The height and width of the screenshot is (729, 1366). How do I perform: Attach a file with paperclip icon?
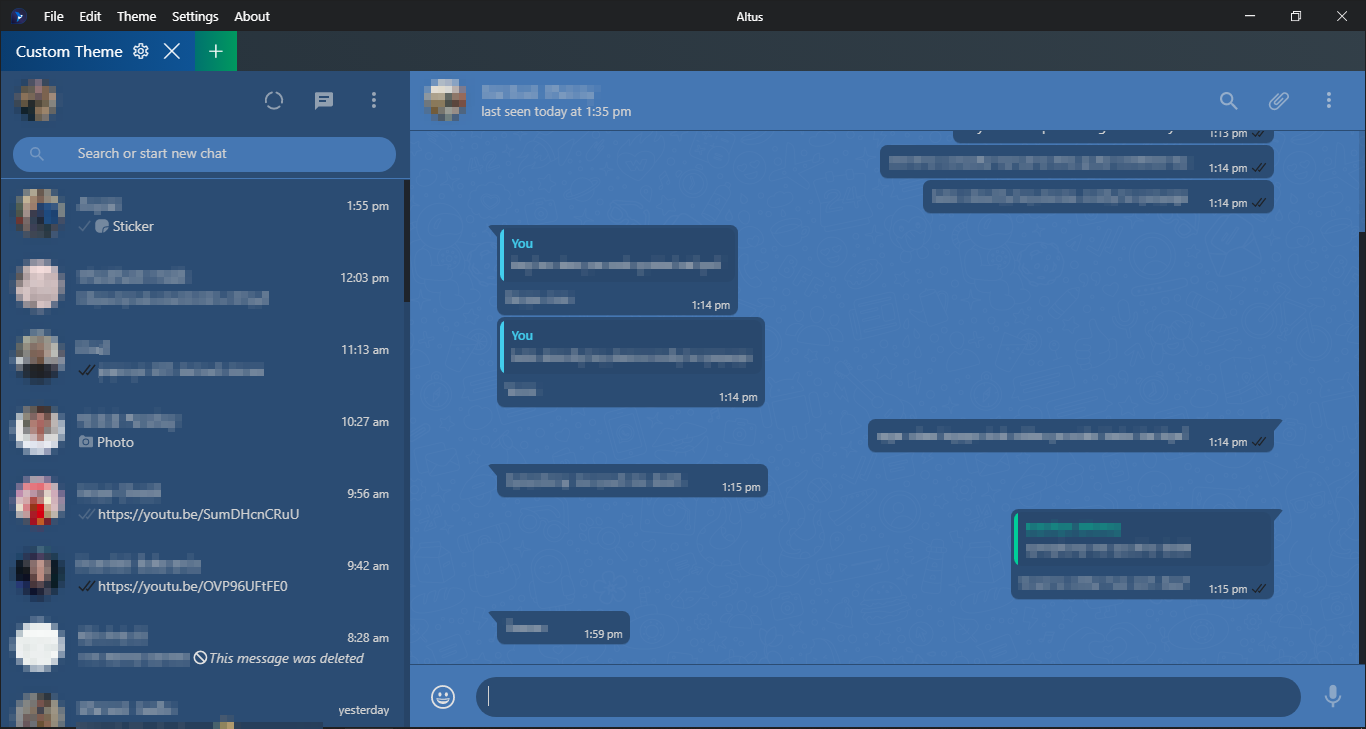pyautogui.click(x=1279, y=100)
